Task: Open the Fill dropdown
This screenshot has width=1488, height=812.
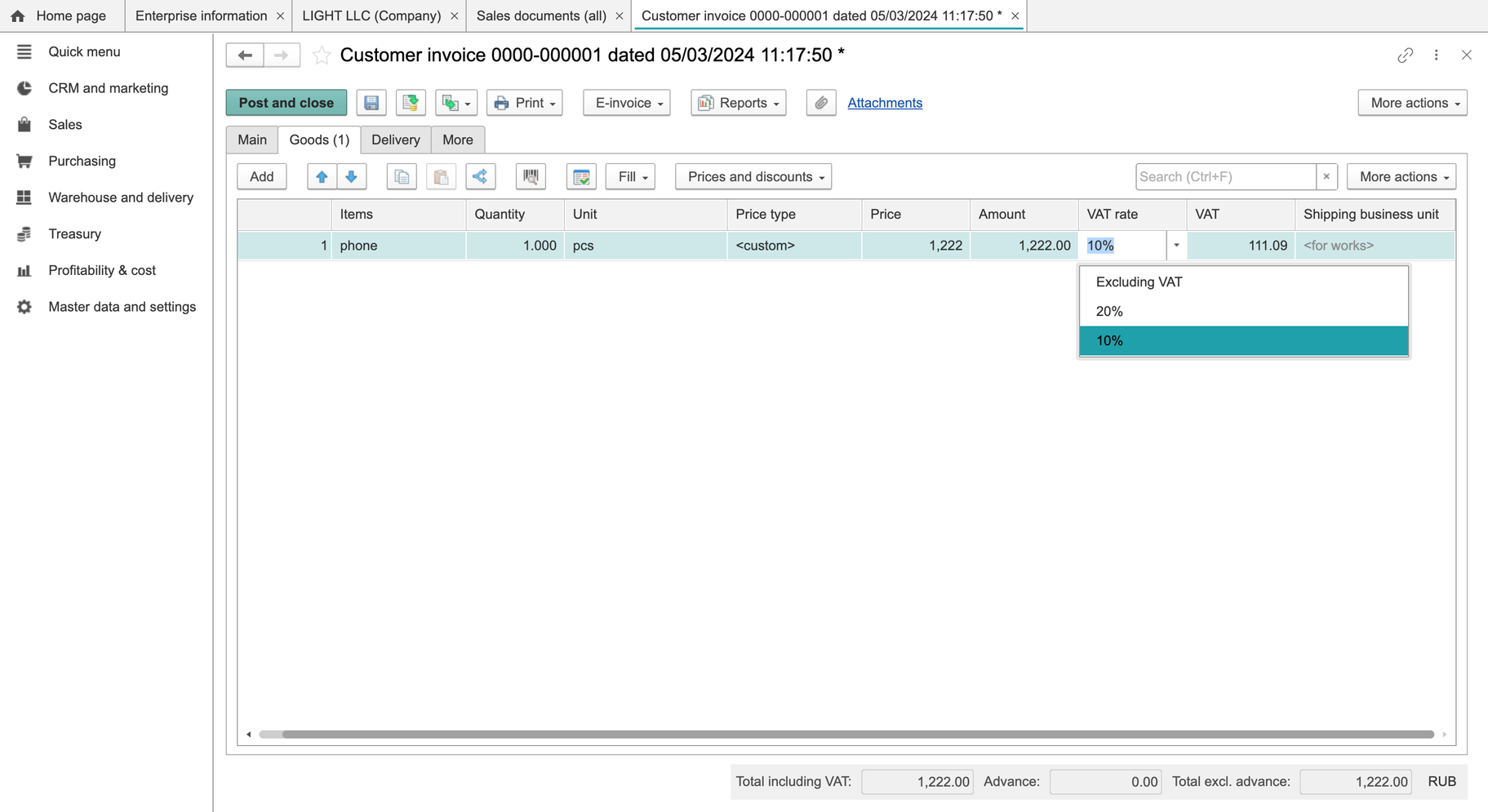Action: pos(630,177)
